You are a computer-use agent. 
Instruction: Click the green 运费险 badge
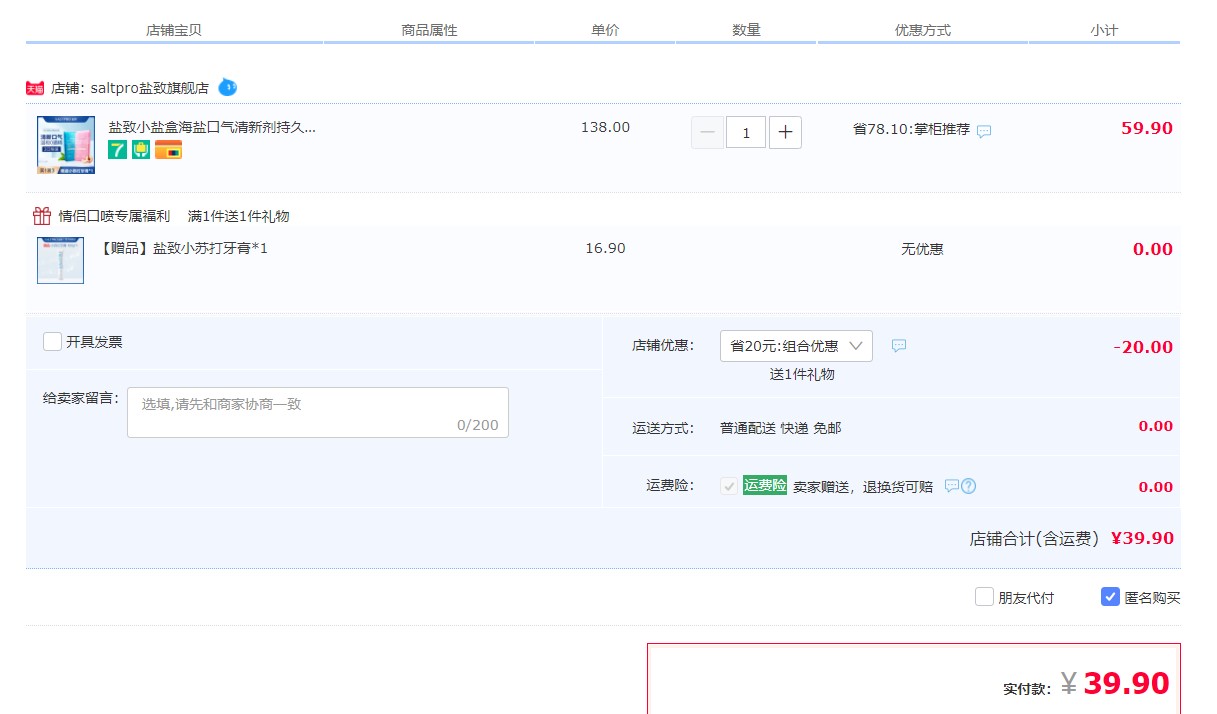pos(765,485)
